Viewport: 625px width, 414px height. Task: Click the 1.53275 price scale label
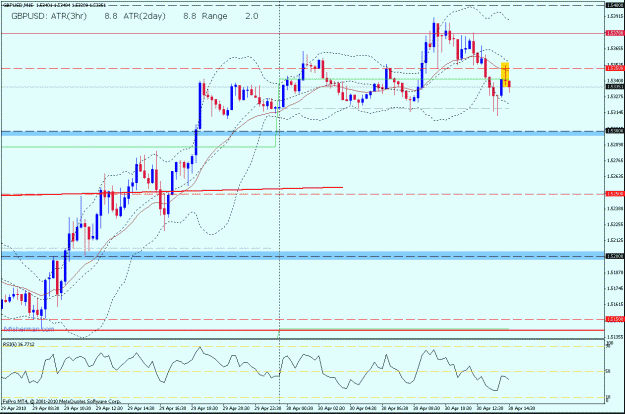[615, 96]
